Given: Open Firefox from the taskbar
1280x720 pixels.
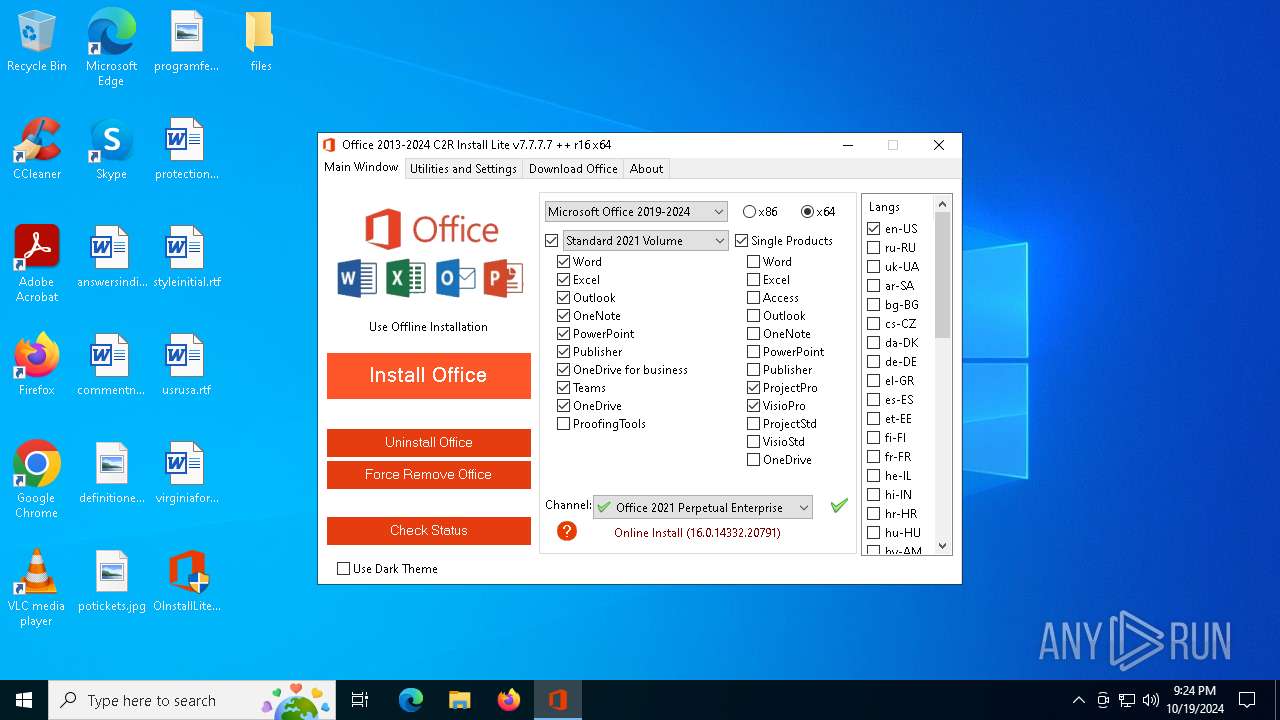Looking at the screenshot, I should tap(508, 700).
